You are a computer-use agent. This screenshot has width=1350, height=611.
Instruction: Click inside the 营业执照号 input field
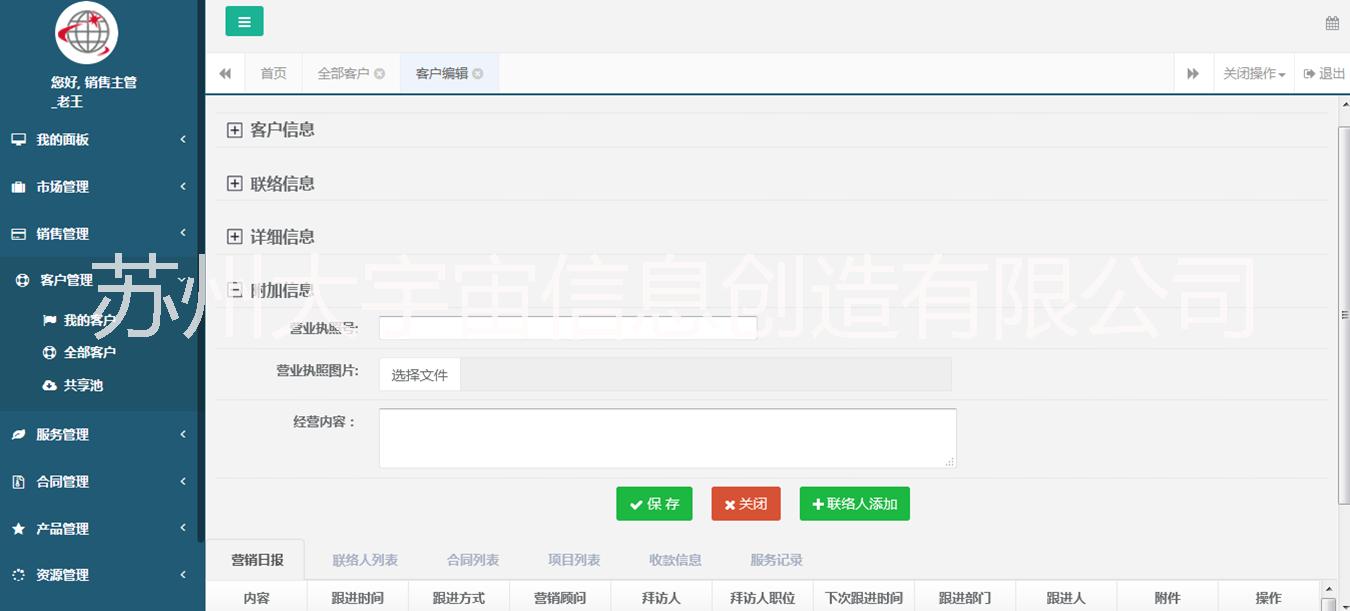(567, 327)
